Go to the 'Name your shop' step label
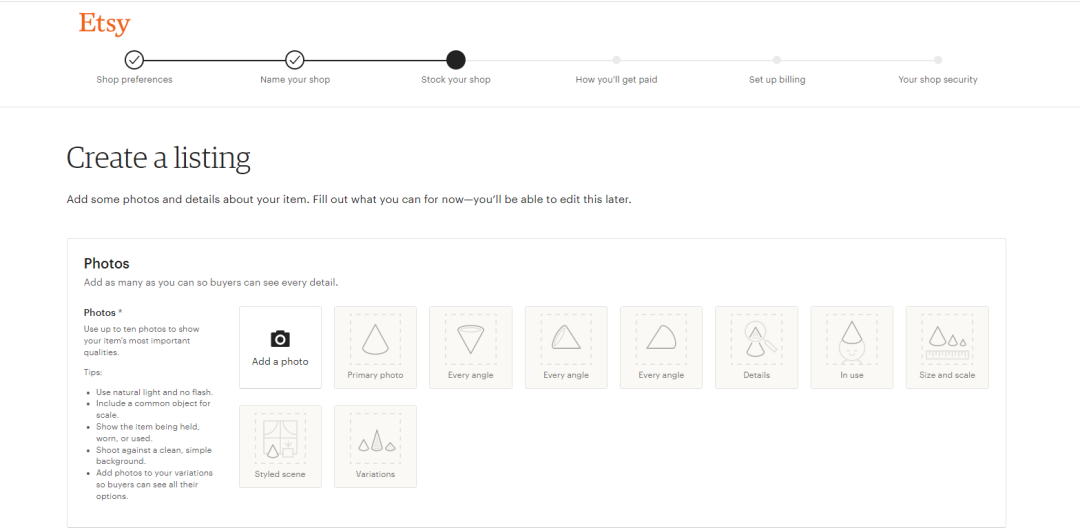The image size is (1080, 530). [x=295, y=80]
